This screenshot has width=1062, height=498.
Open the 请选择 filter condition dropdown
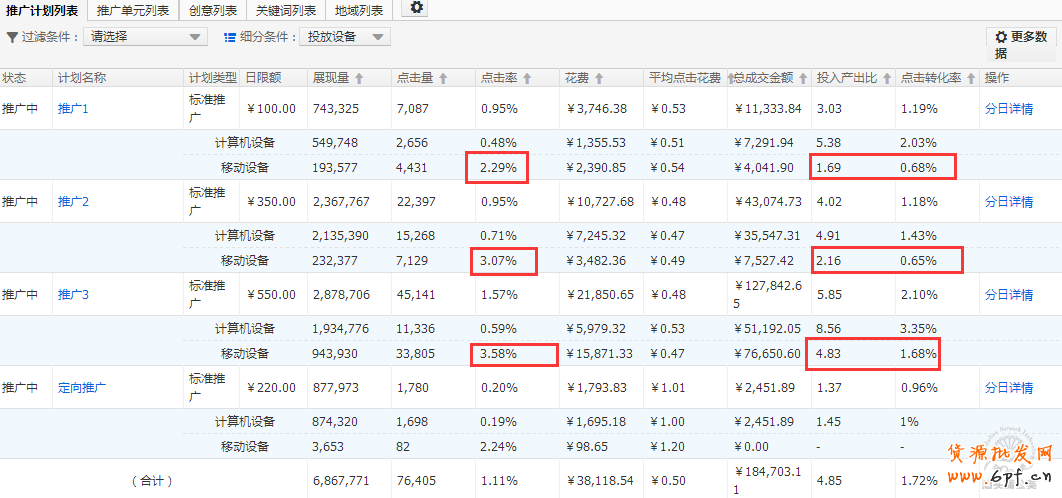(145, 37)
